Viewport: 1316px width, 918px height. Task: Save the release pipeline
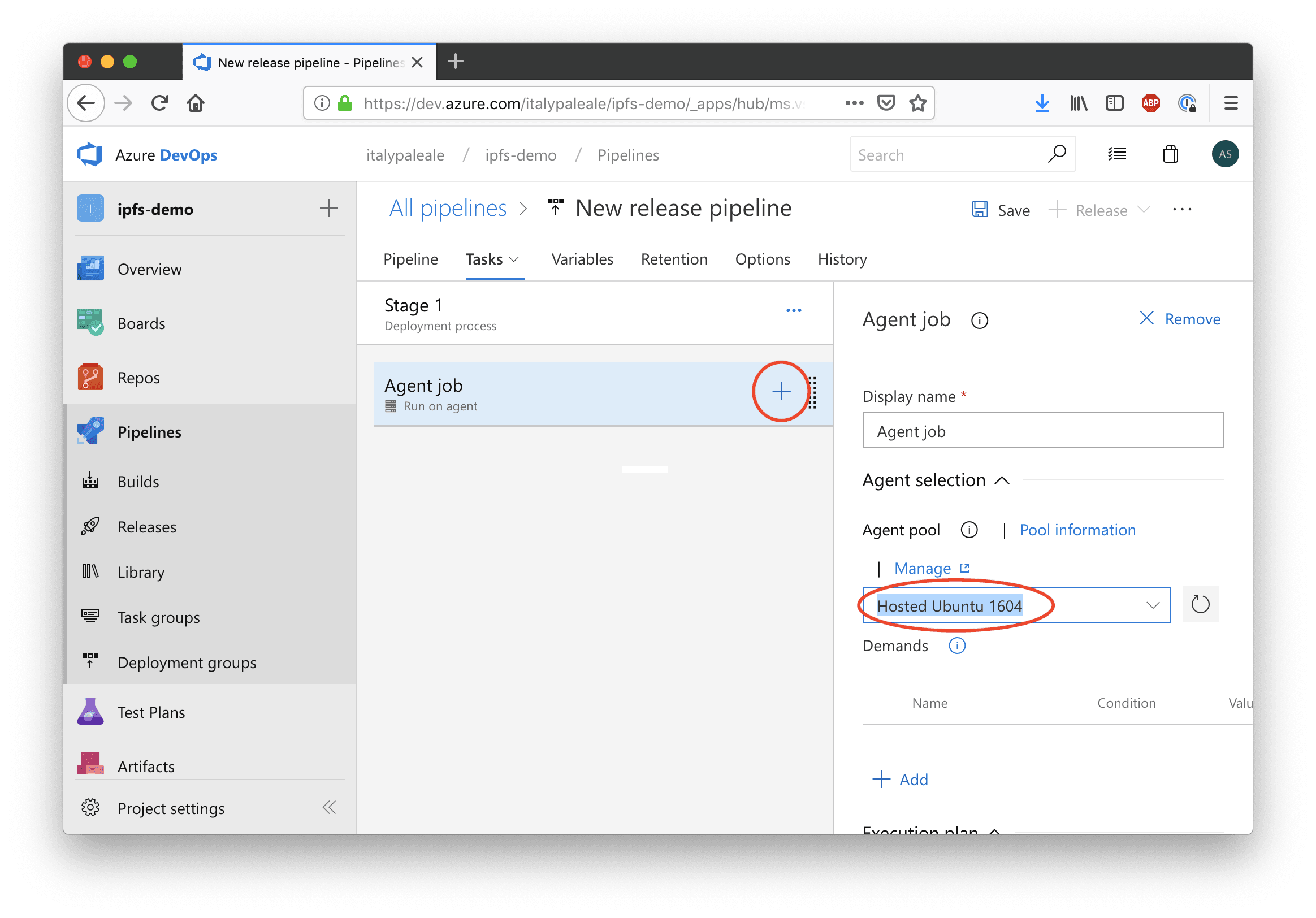click(1001, 210)
